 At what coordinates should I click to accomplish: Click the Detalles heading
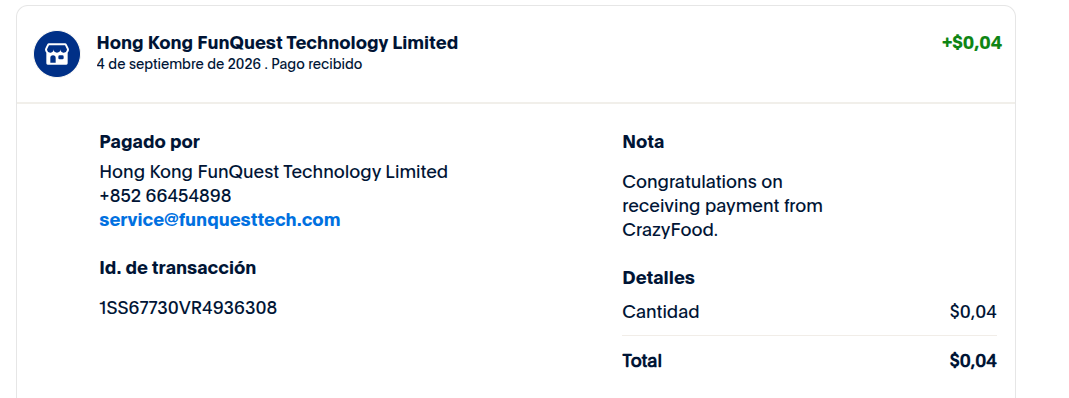pos(659,278)
